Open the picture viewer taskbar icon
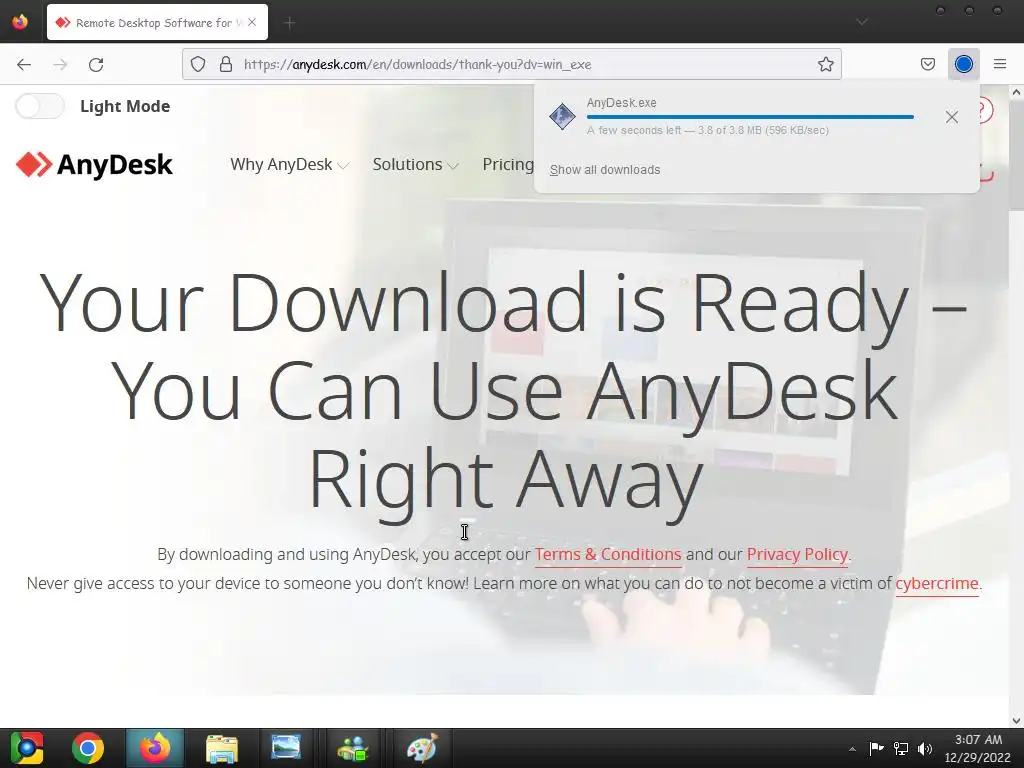The height and width of the screenshot is (768, 1024). [286, 748]
